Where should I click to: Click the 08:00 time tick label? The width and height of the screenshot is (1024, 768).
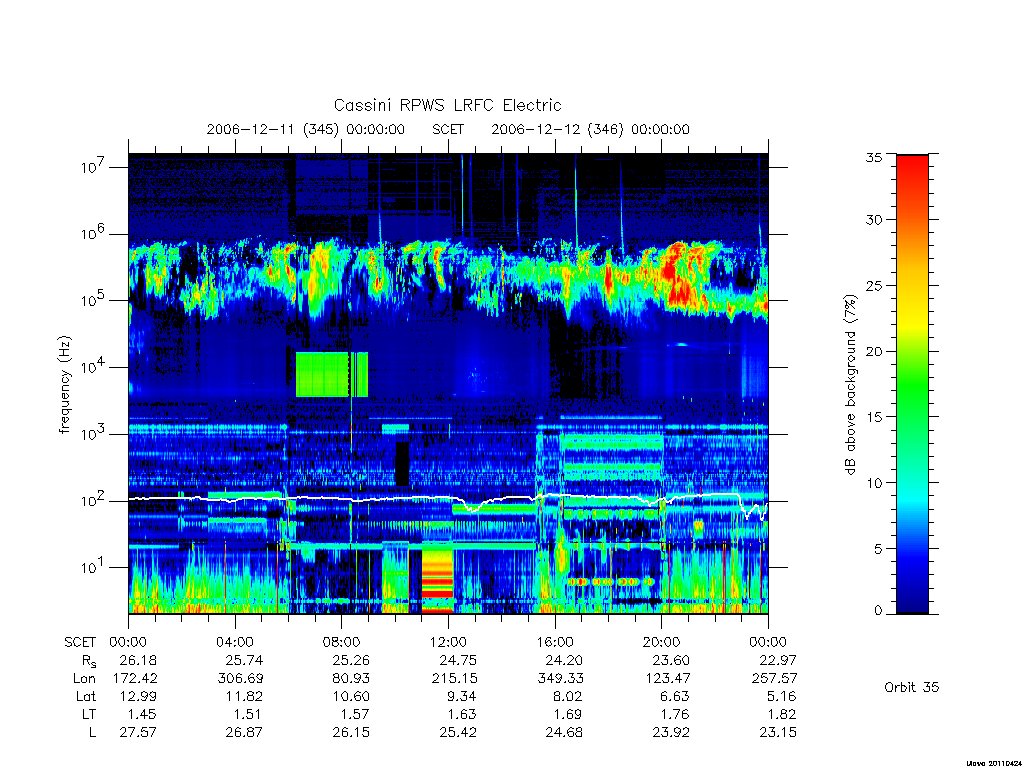[342, 642]
